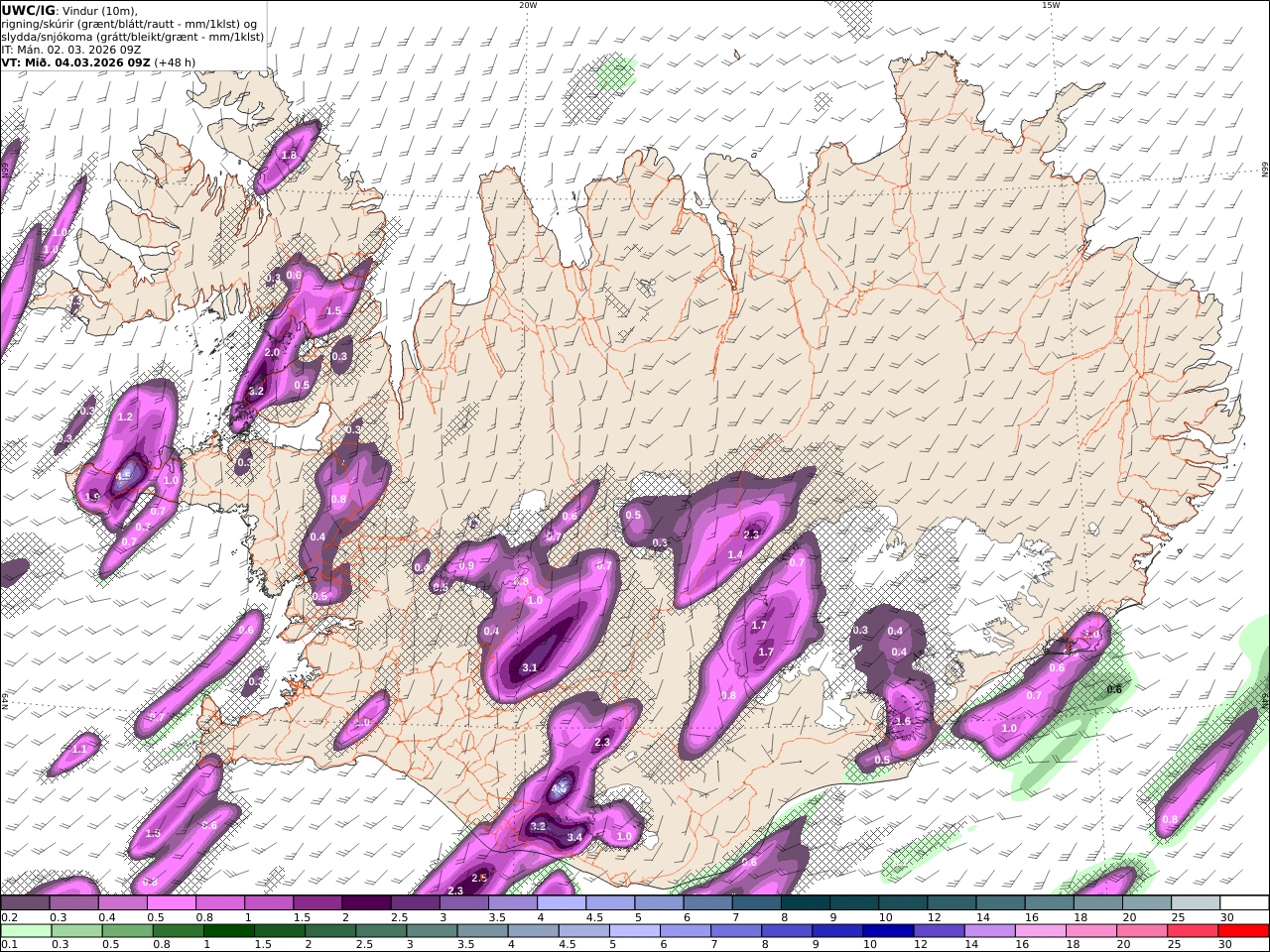
Task: Click the rain legend swatch between 0.5 and 0.8
Action: pos(128,931)
